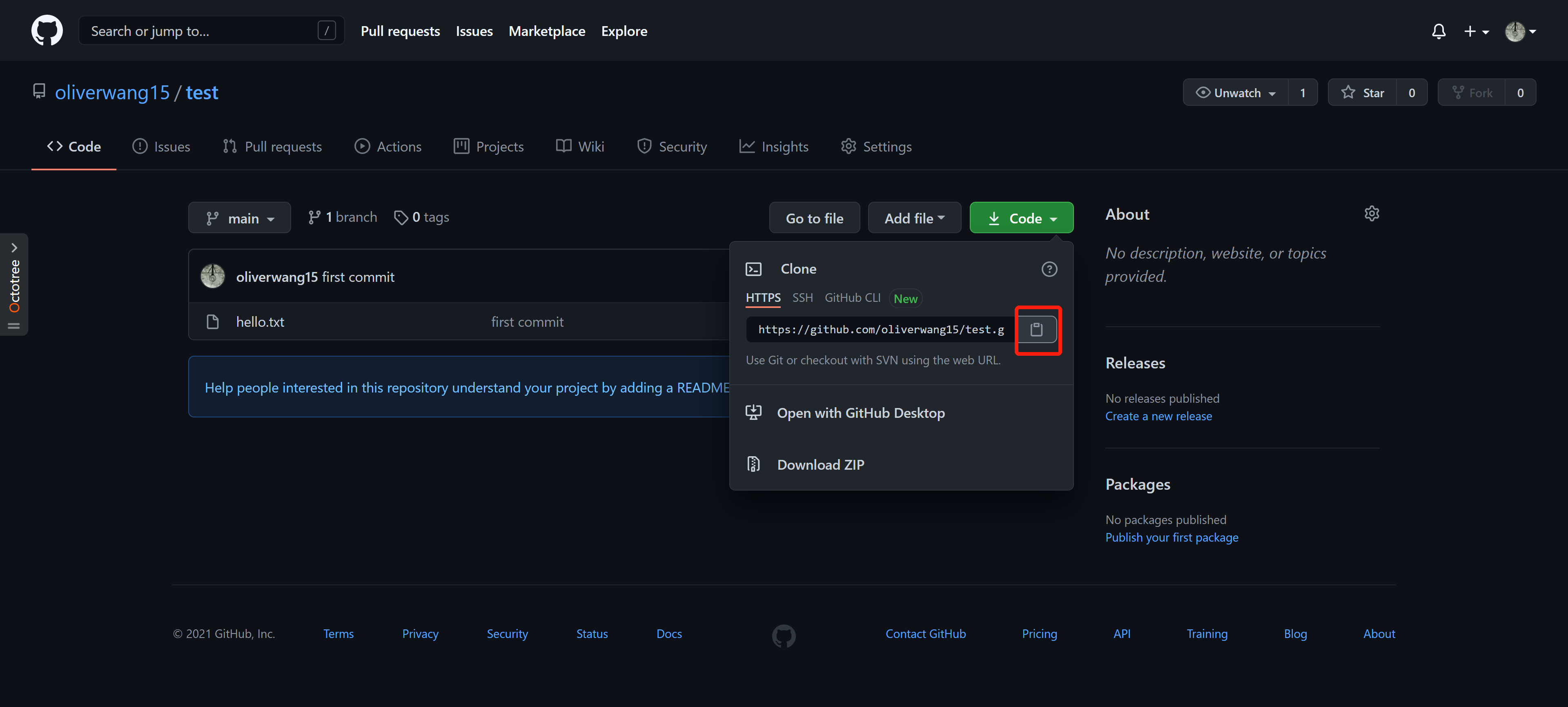The height and width of the screenshot is (707, 1568).
Task: Click the 1 branch link
Action: [x=342, y=217]
